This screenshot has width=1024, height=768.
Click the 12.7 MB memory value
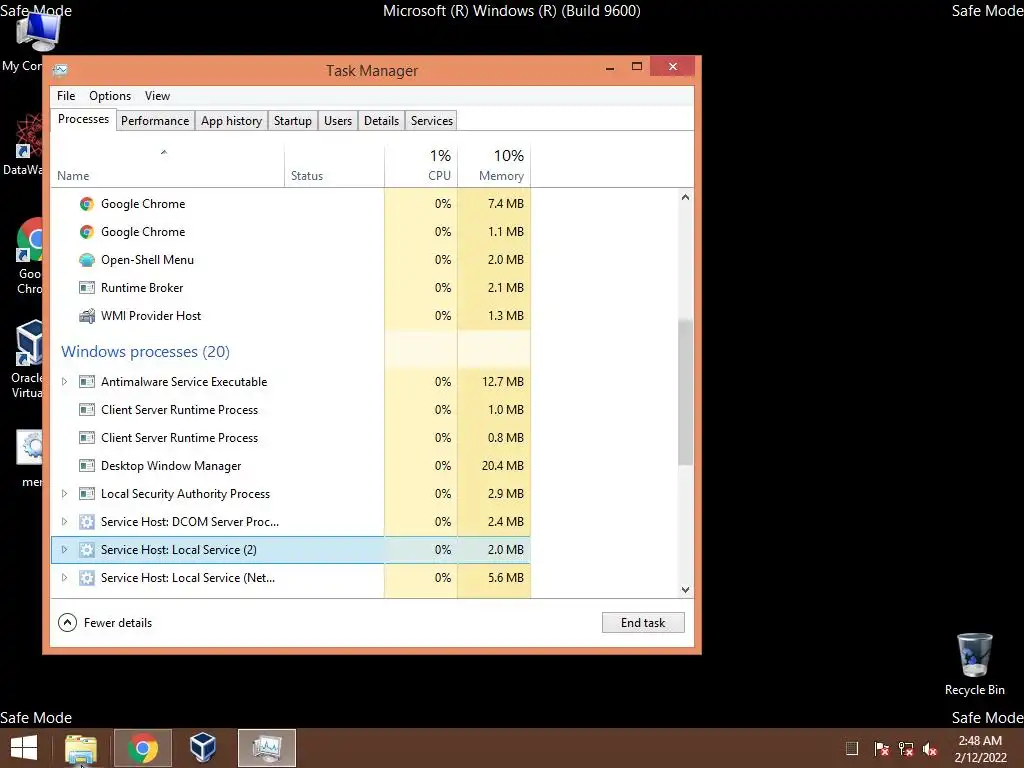click(x=502, y=381)
